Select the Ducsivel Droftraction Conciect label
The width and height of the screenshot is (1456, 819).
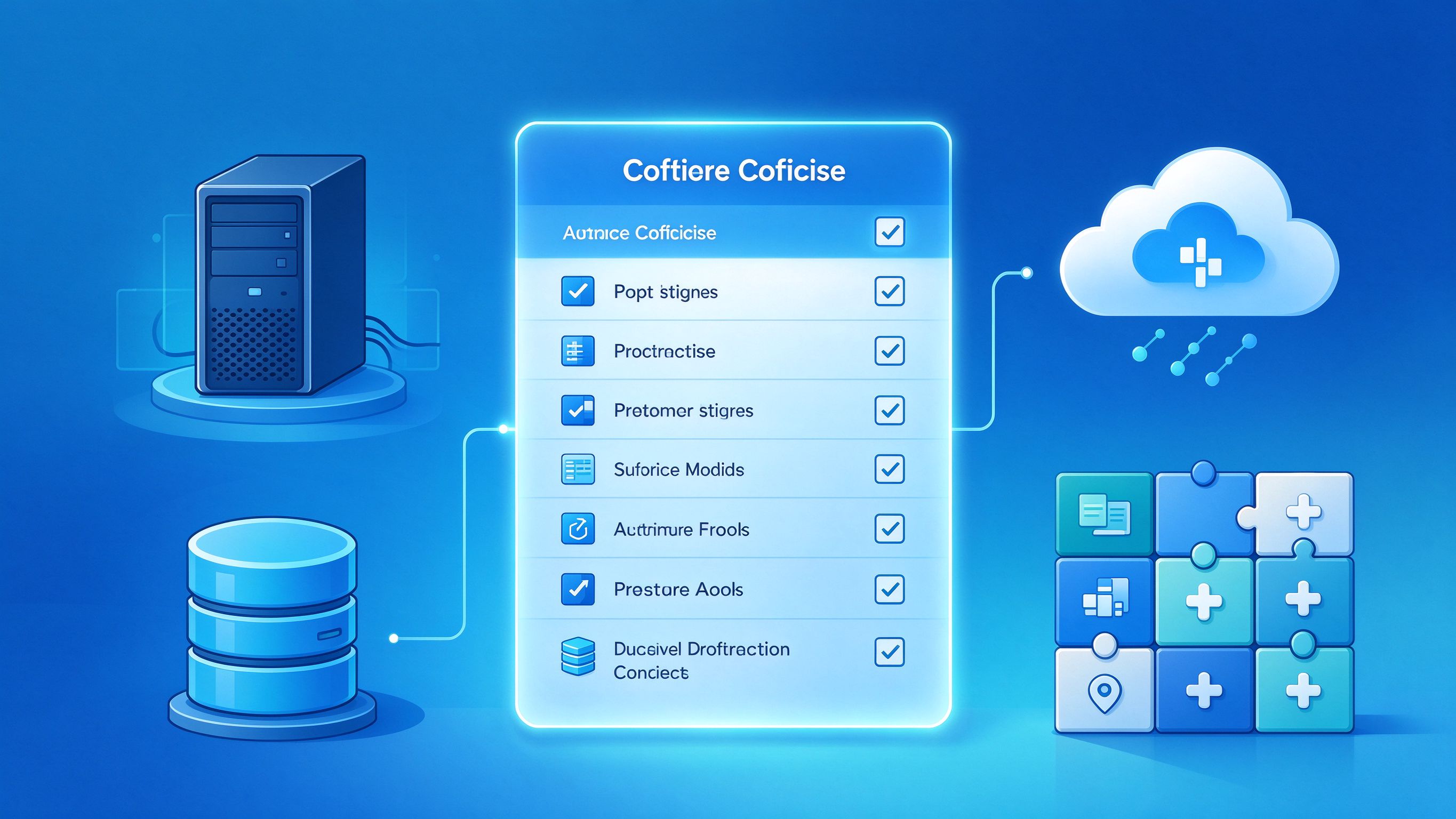[701, 660]
